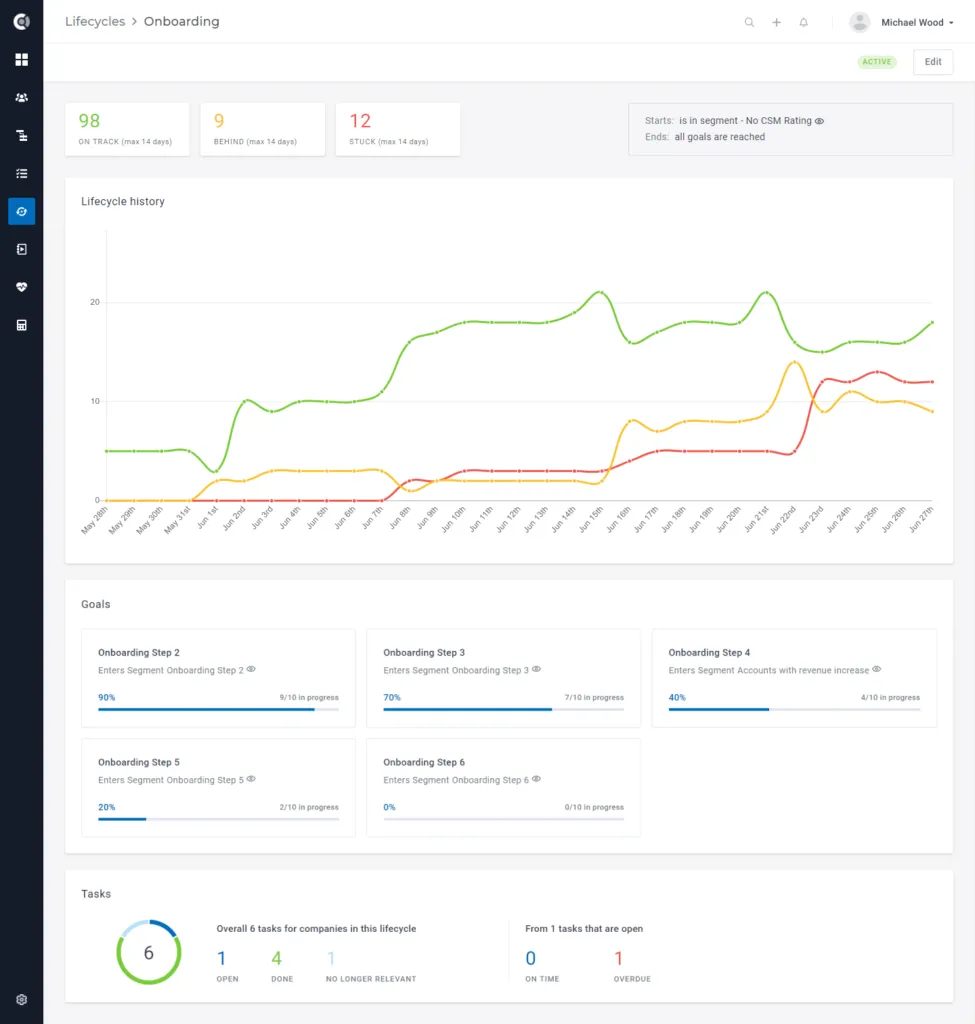Image resolution: width=975 pixels, height=1024 pixels.
Task: Click the hierarchy tree icon in sidebar
Action: point(22,136)
